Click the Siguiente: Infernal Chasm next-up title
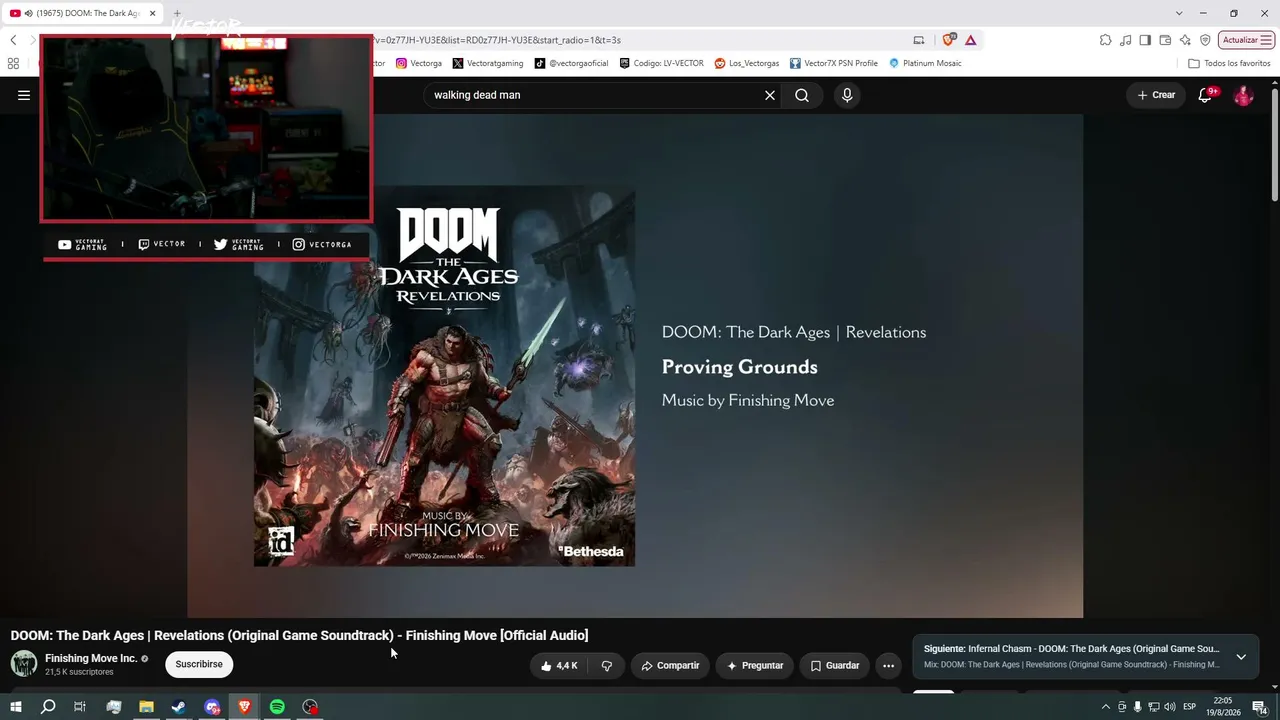Viewport: 1280px width, 720px height. coord(1071,649)
